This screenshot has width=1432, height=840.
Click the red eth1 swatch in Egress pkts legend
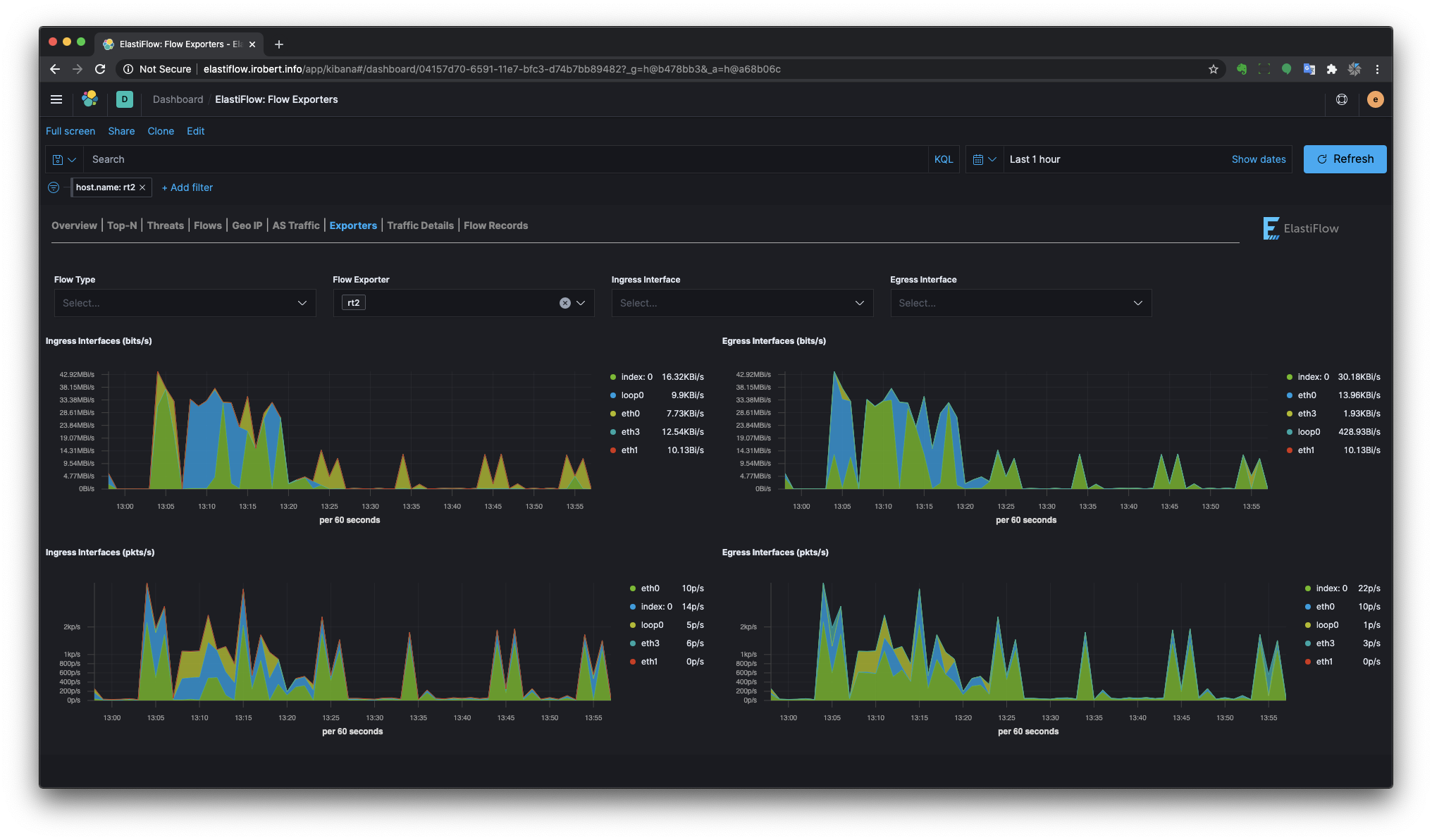[x=1308, y=662]
